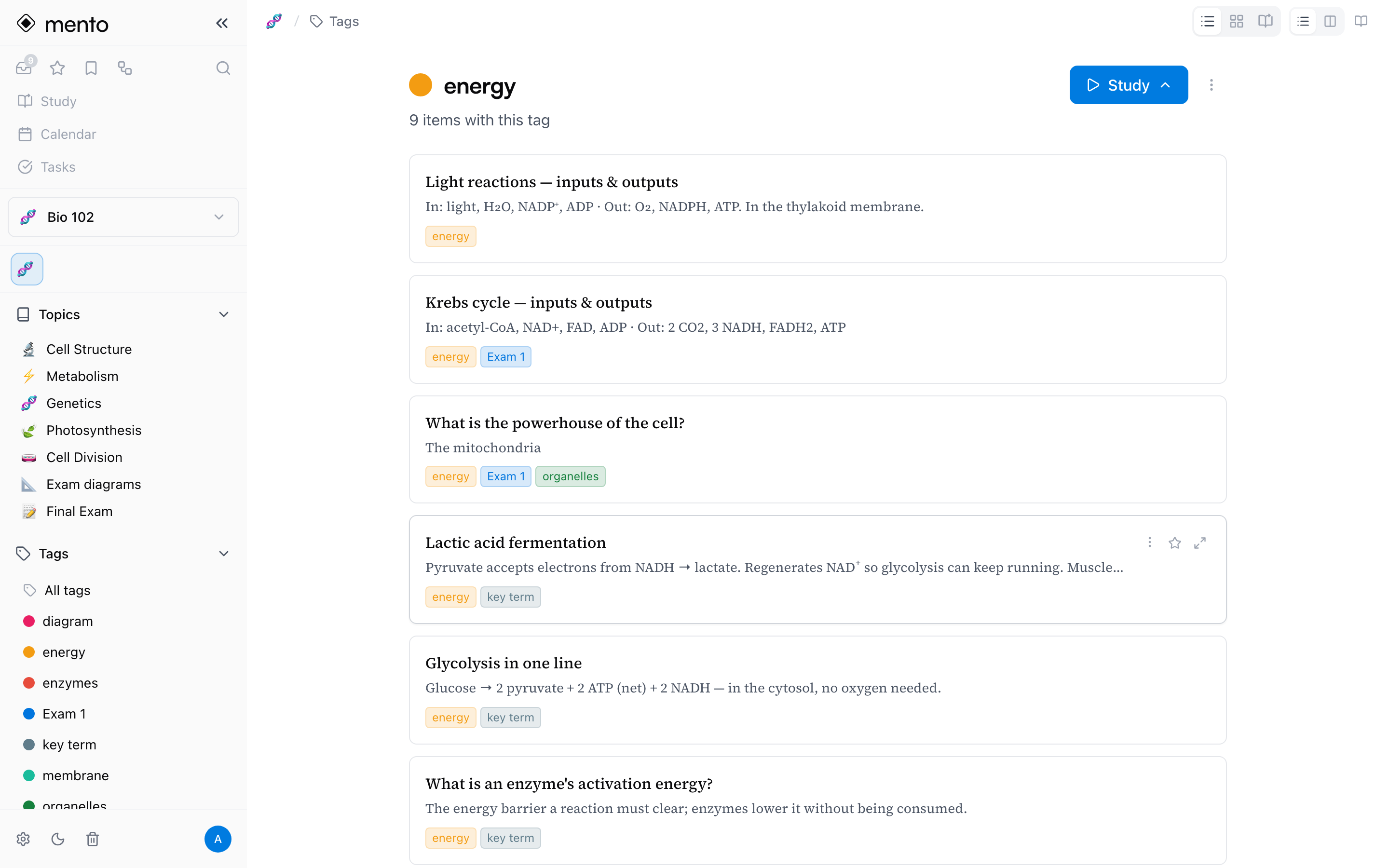The width and height of the screenshot is (1389, 868).
Task: Open bookmarks icon in sidebar
Action: [91, 68]
